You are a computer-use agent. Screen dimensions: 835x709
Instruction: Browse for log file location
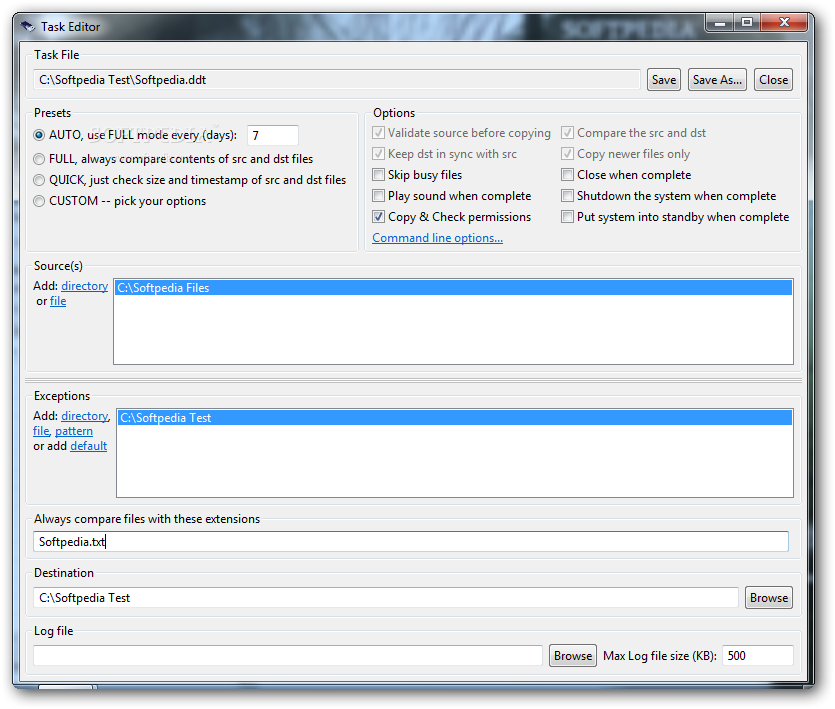572,656
